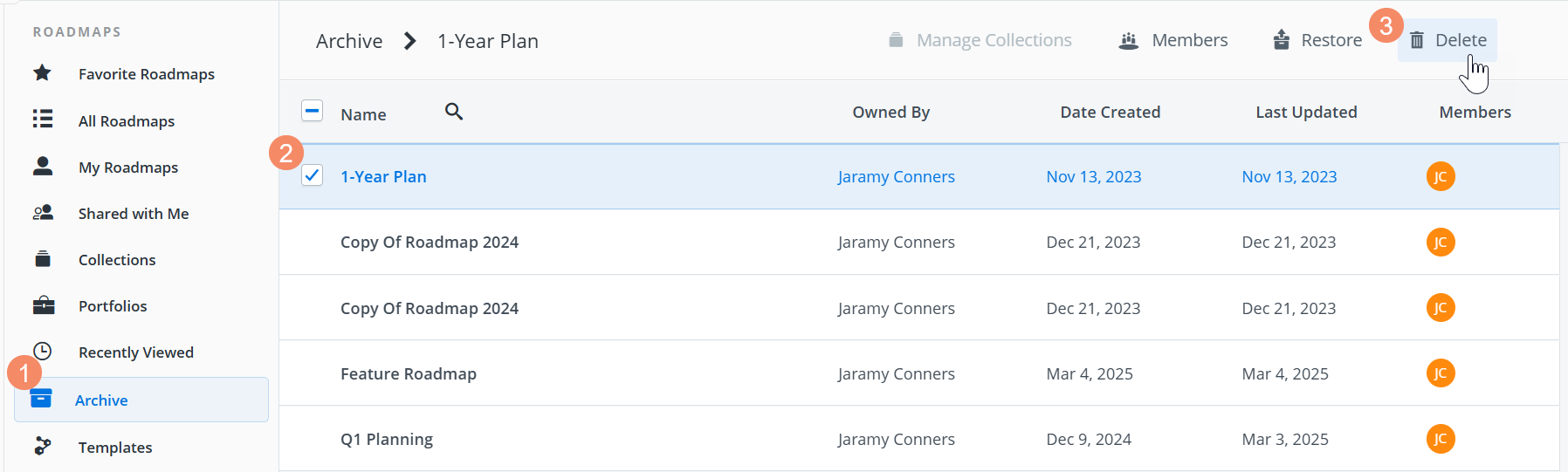The width and height of the screenshot is (1568, 472).
Task: Restore the selected roadmap
Action: click(x=1317, y=40)
